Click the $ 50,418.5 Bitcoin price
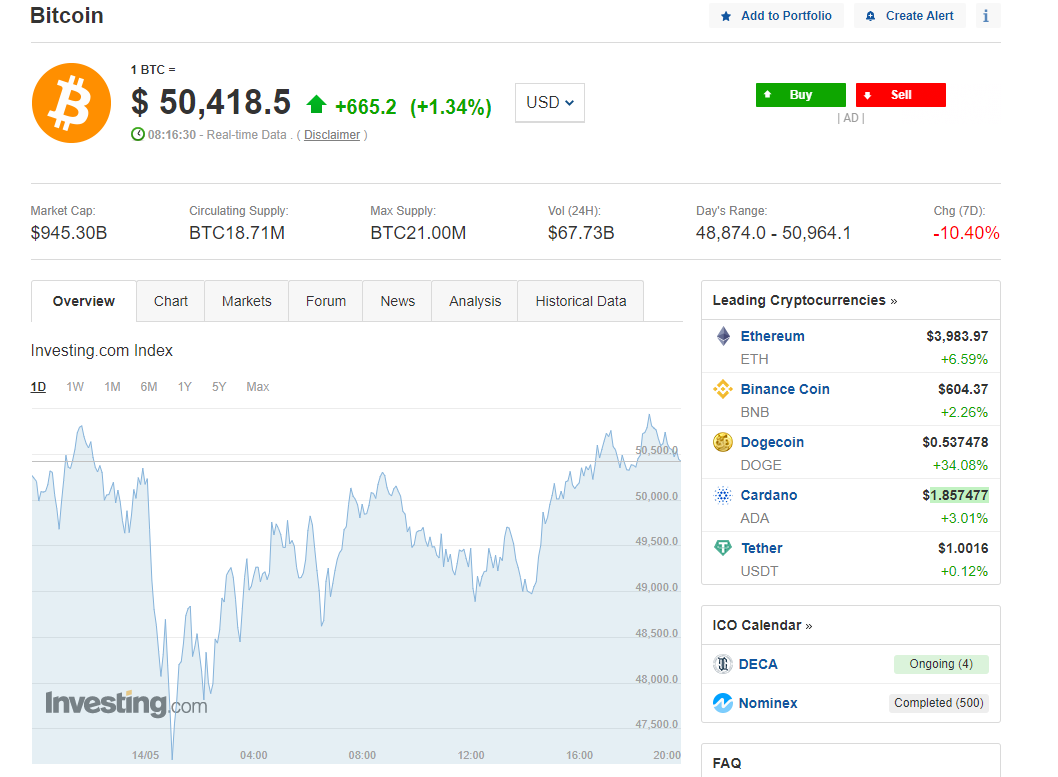 pos(211,103)
